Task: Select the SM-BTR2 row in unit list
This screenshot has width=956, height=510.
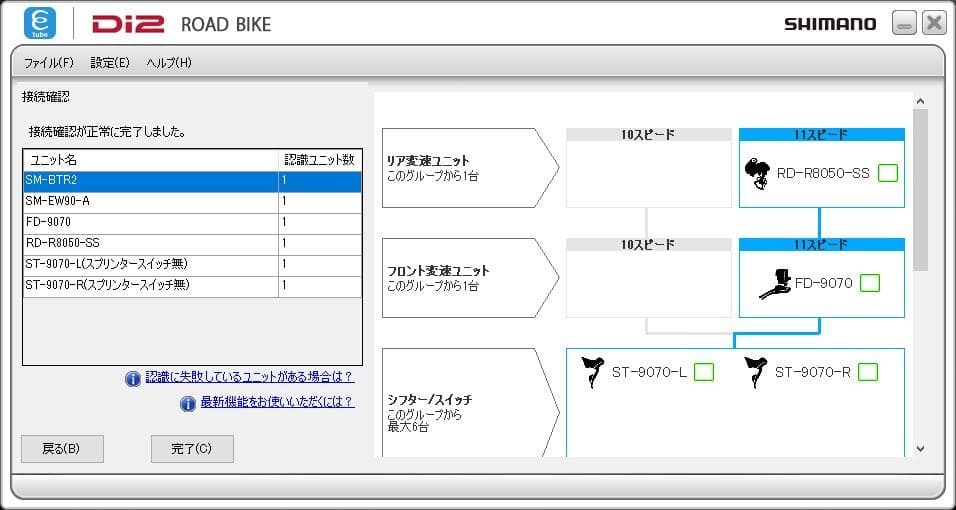Action: click(193, 181)
